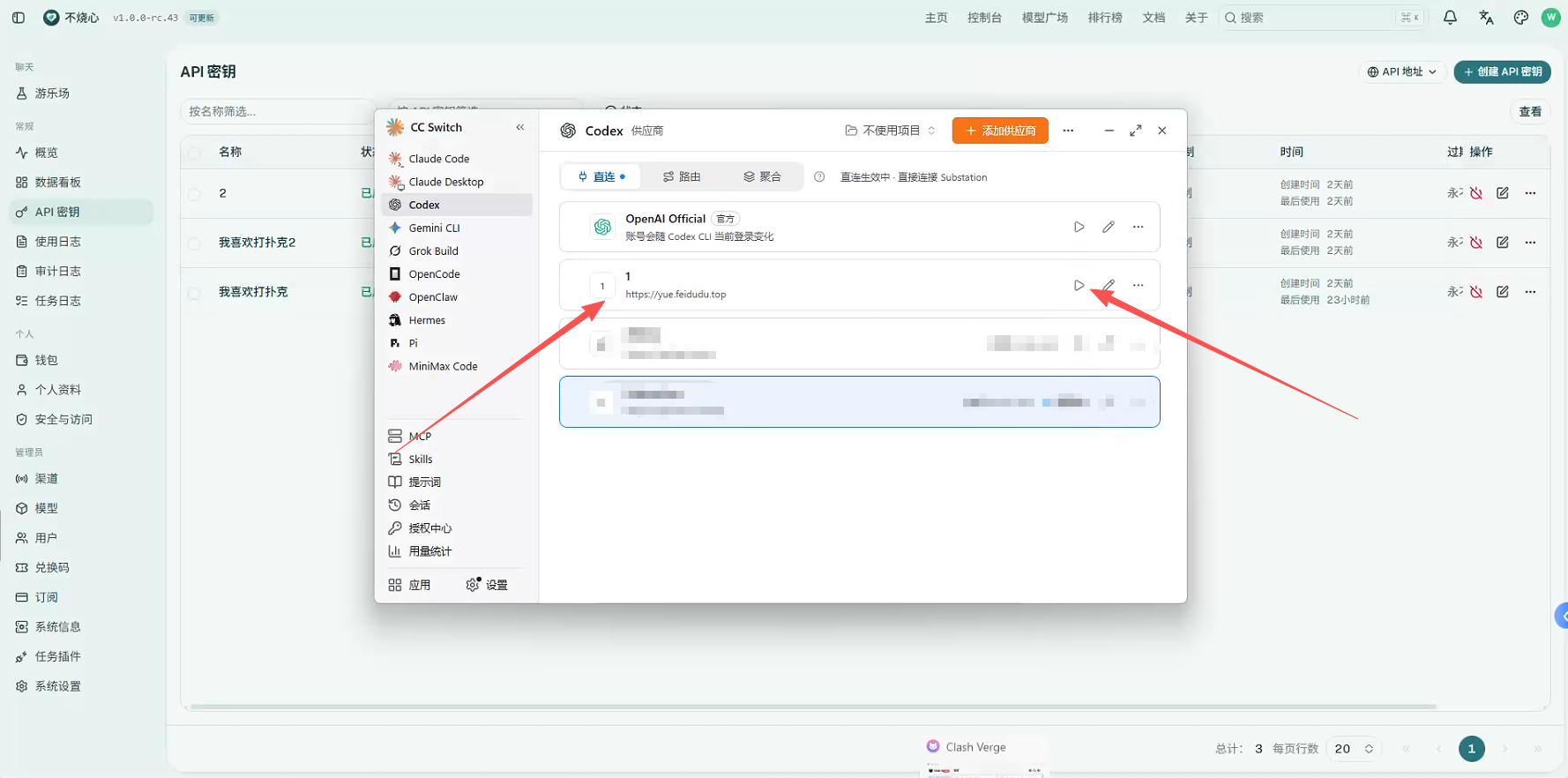Screen dimensions: 1568x778
Task: Open 设置 in the CC Switch window
Action: pos(487,585)
